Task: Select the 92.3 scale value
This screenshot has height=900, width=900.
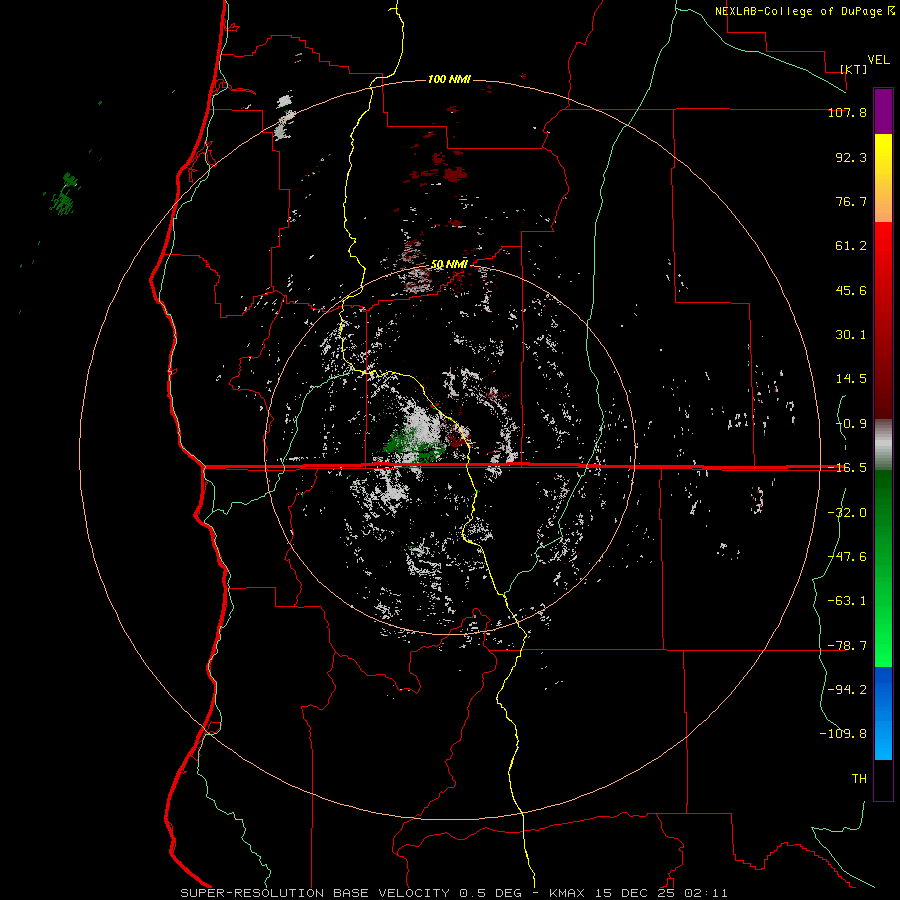Action: tap(851, 157)
